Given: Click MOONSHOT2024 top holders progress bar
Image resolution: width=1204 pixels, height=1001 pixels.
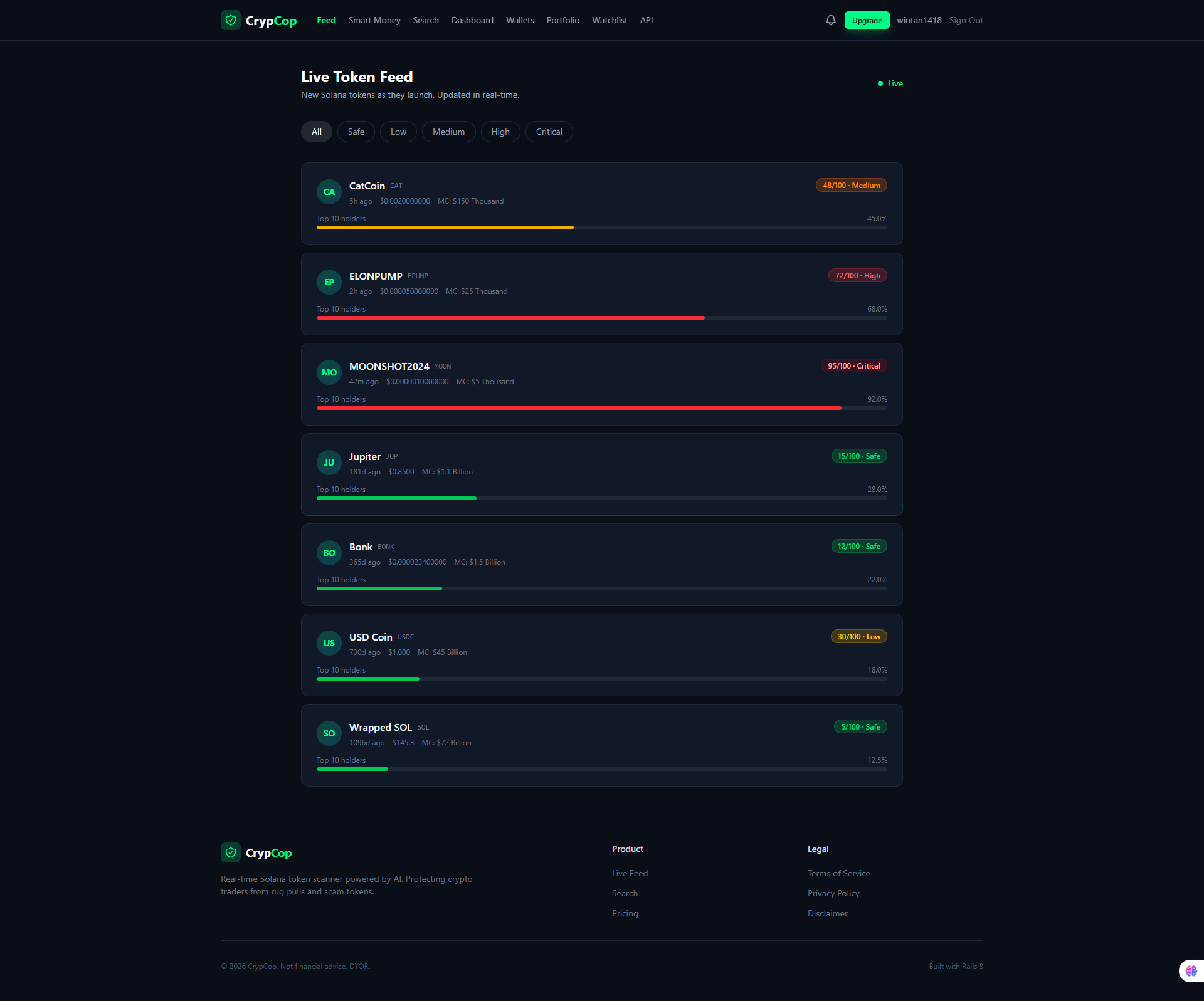Looking at the screenshot, I should pyautogui.click(x=602, y=408).
